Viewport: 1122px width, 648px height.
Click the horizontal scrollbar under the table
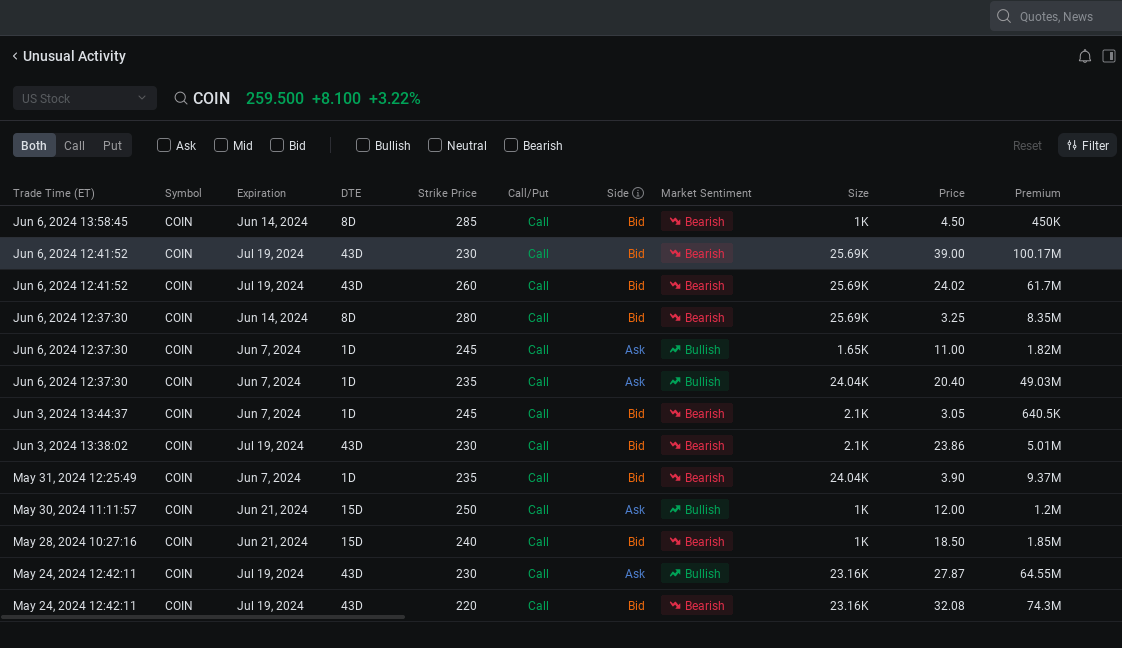(x=203, y=617)
